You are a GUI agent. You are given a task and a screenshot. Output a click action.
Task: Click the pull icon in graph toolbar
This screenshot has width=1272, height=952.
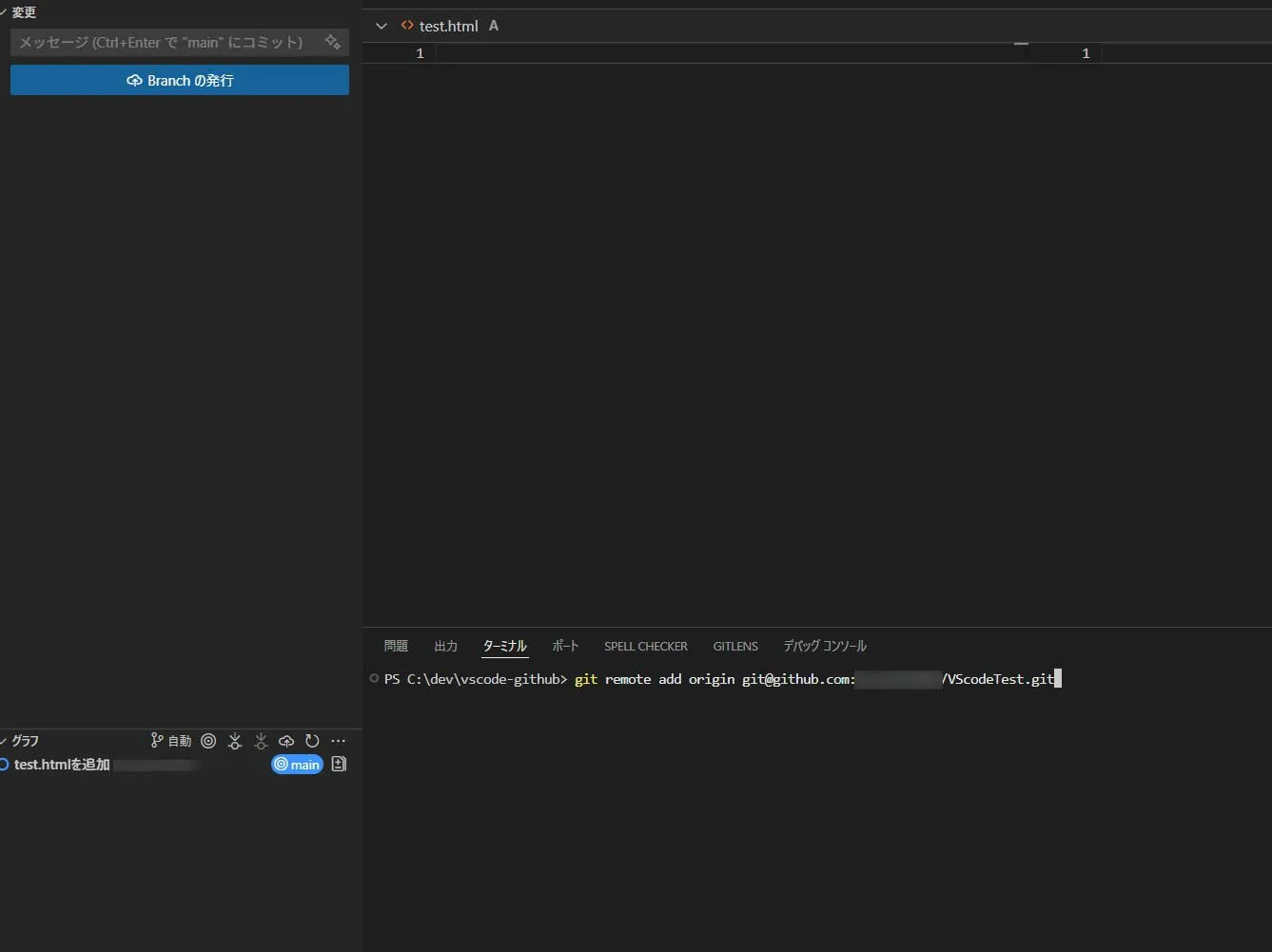[x=261, y=741]
